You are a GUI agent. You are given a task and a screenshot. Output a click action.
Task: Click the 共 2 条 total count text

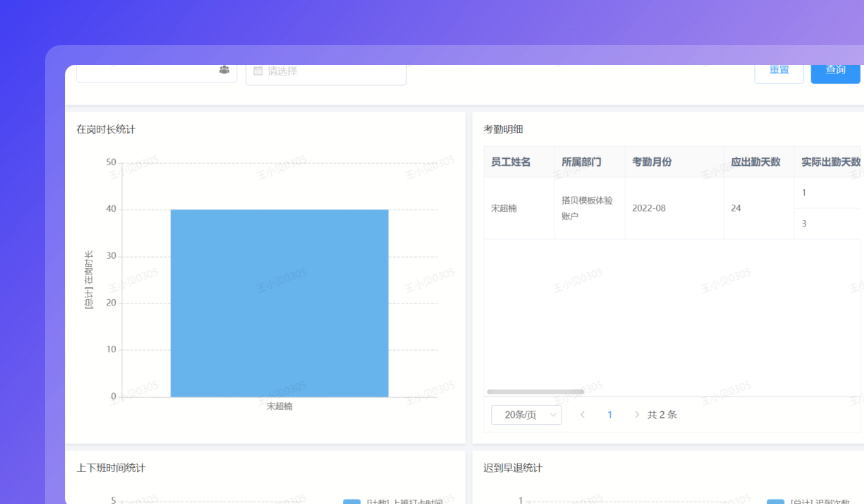coord(662,415)
